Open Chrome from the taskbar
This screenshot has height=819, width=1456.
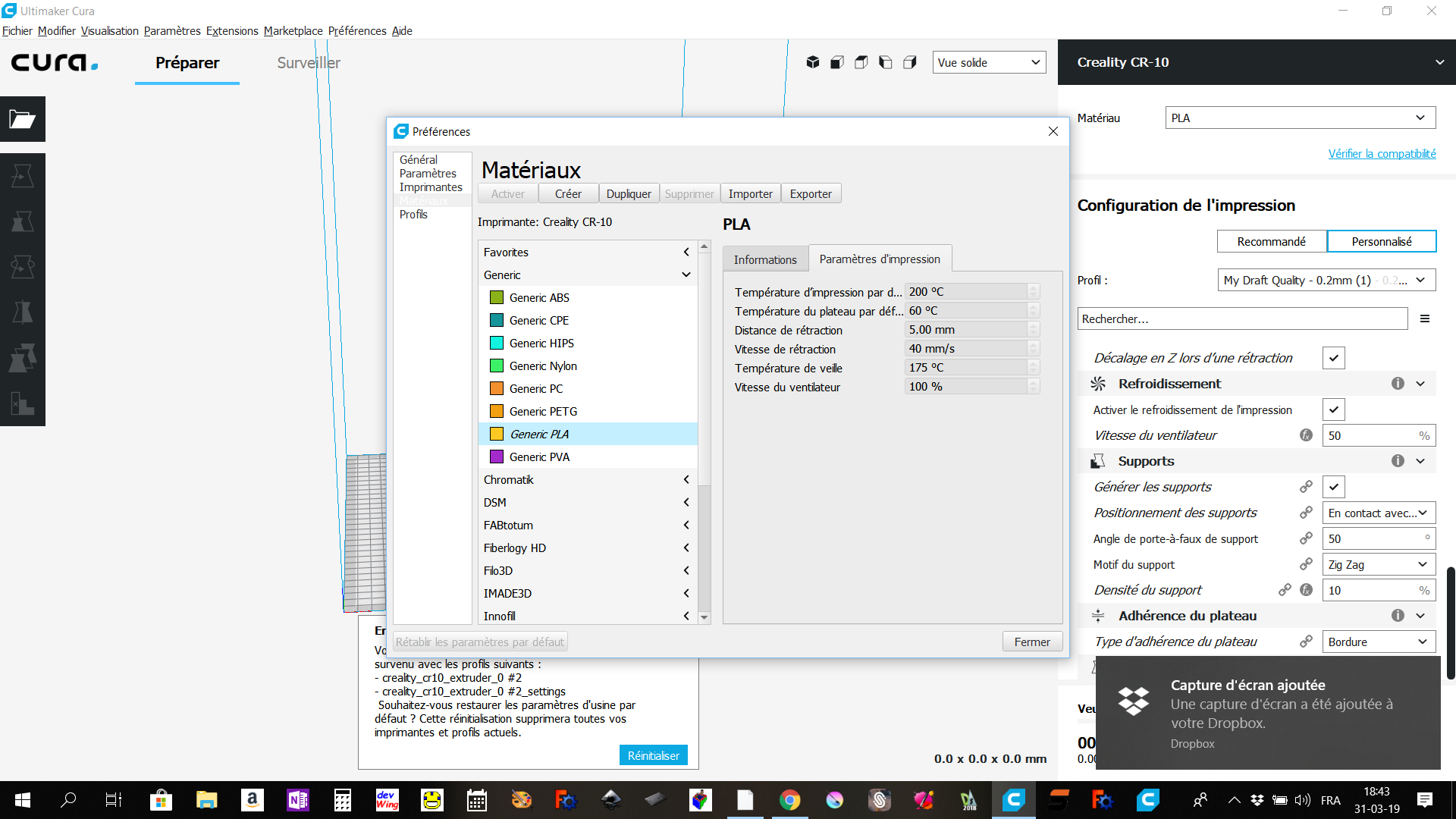[x=789, y=800]
